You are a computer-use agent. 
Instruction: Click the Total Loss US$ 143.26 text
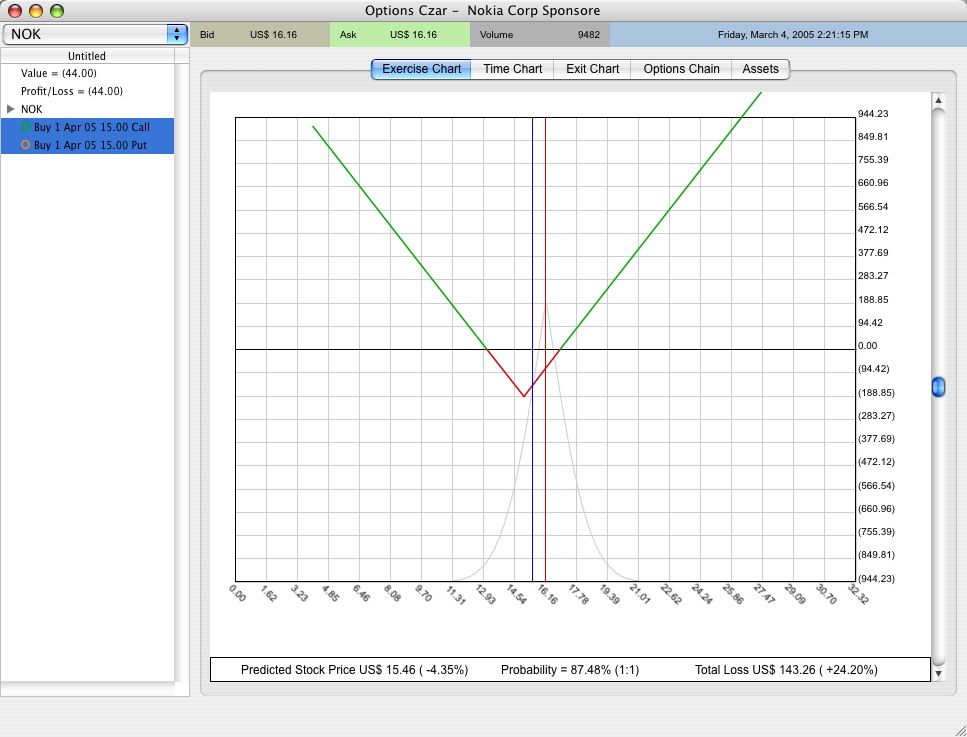tap(786, 670)
